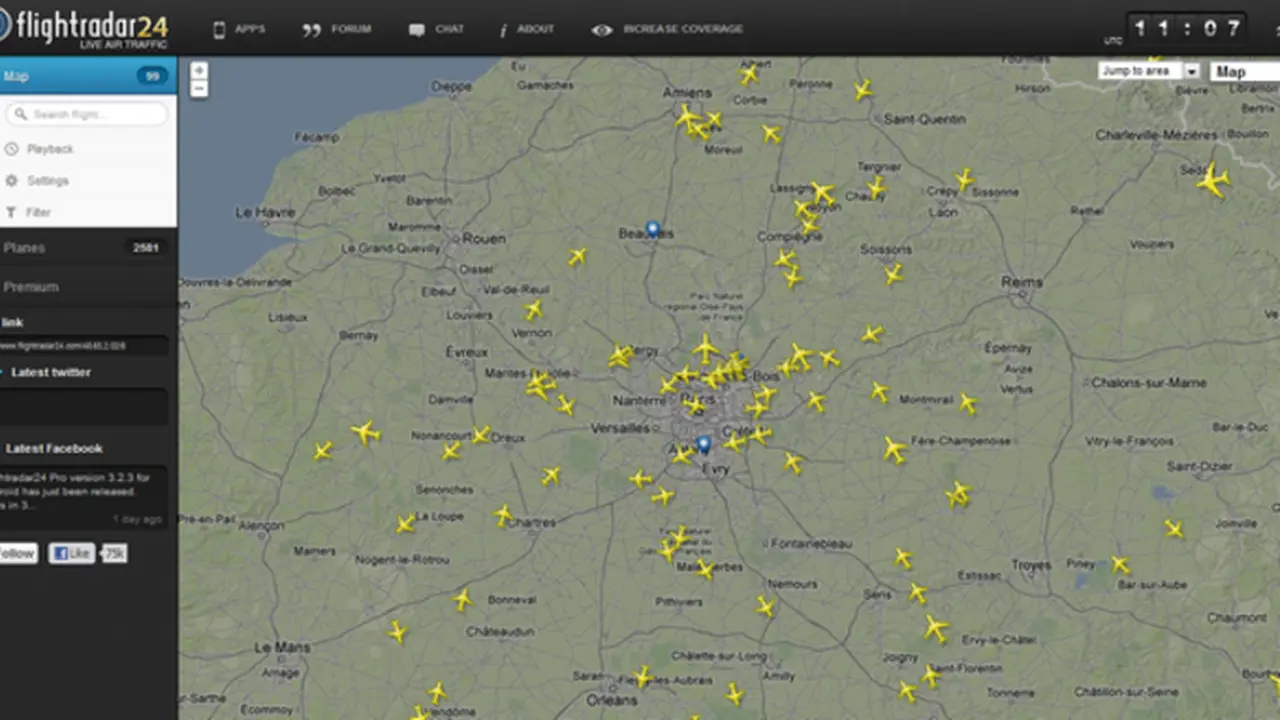
Task: Click the zoom out minus button
Action: (x=199, y=89)
